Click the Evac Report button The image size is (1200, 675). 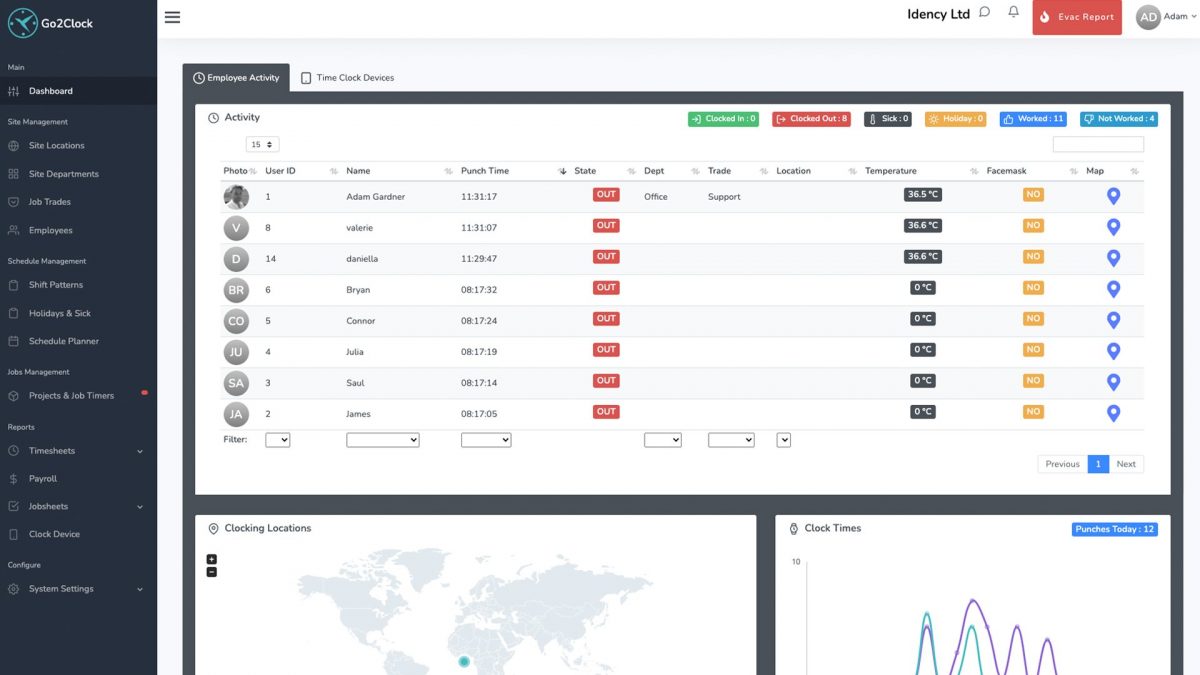[x=1076, y=17]
